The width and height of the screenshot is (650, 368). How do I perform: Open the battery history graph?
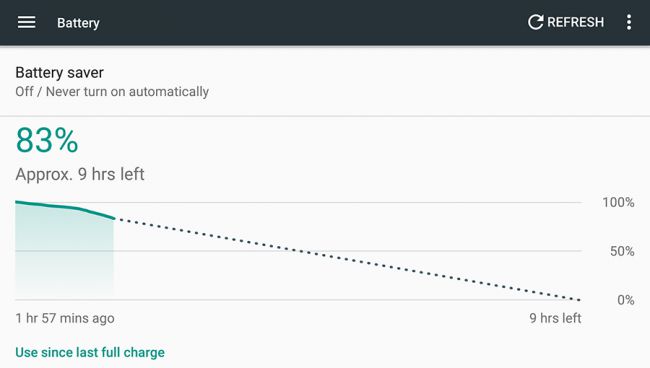(x=298, y=251)
